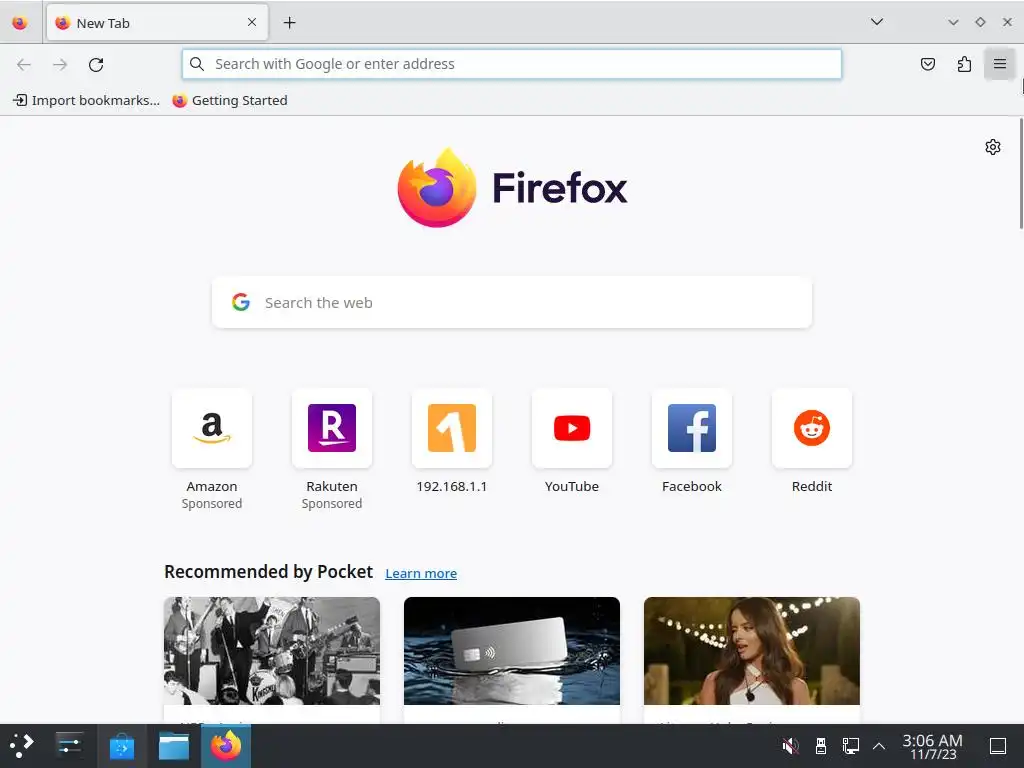1024x768 pixels.
Task: Open Dolphin file manager from taskbar
Action: point(174,746)
